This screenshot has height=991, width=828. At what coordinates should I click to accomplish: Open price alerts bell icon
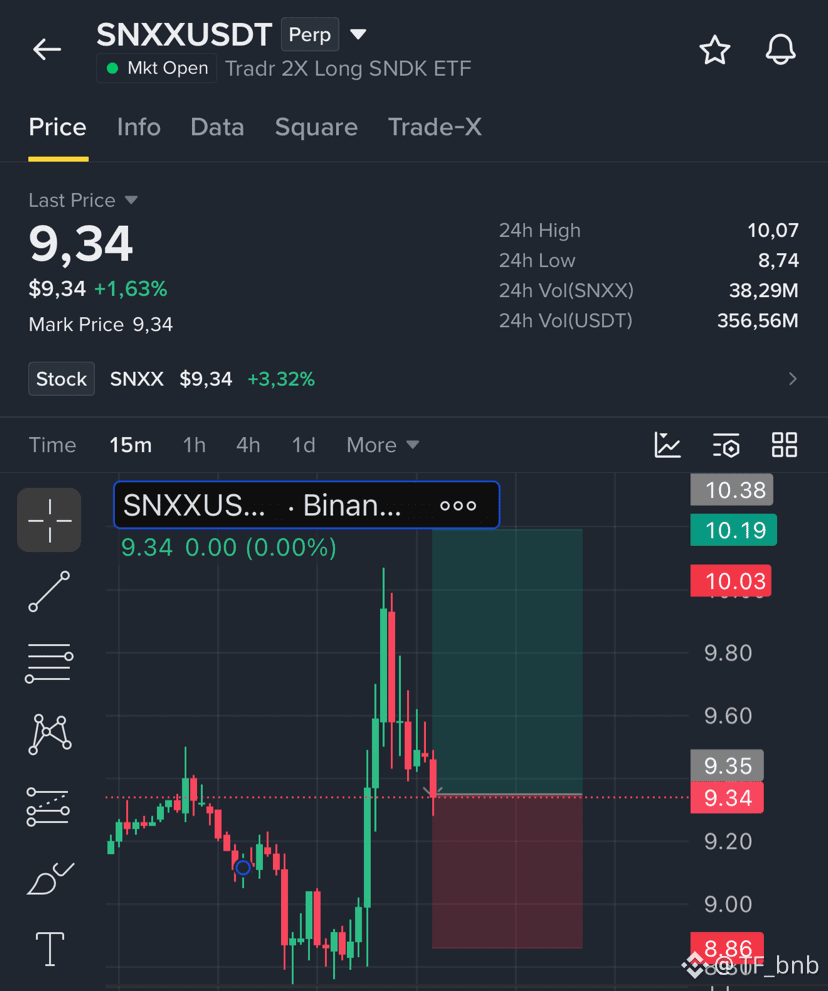pos(781,49)
